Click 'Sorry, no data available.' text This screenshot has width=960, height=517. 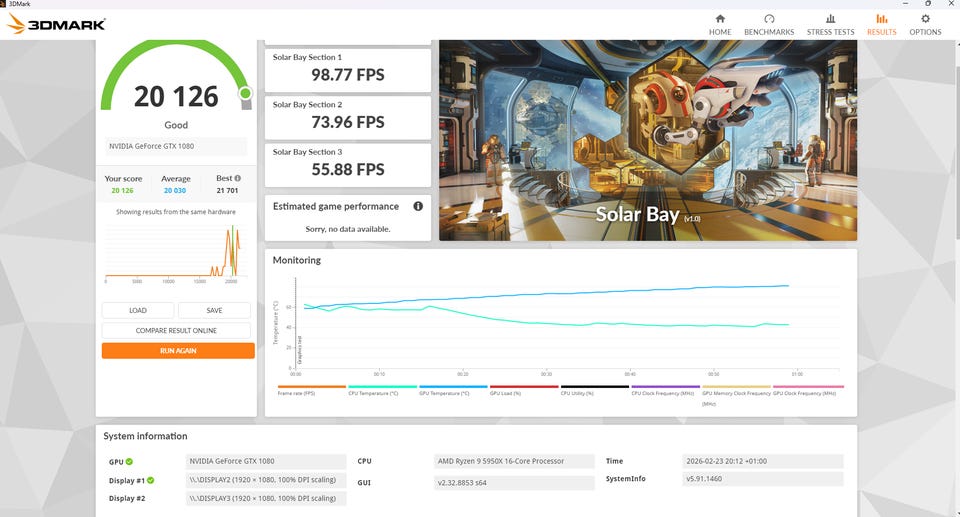pyautogui.click(x=348, y=229)
